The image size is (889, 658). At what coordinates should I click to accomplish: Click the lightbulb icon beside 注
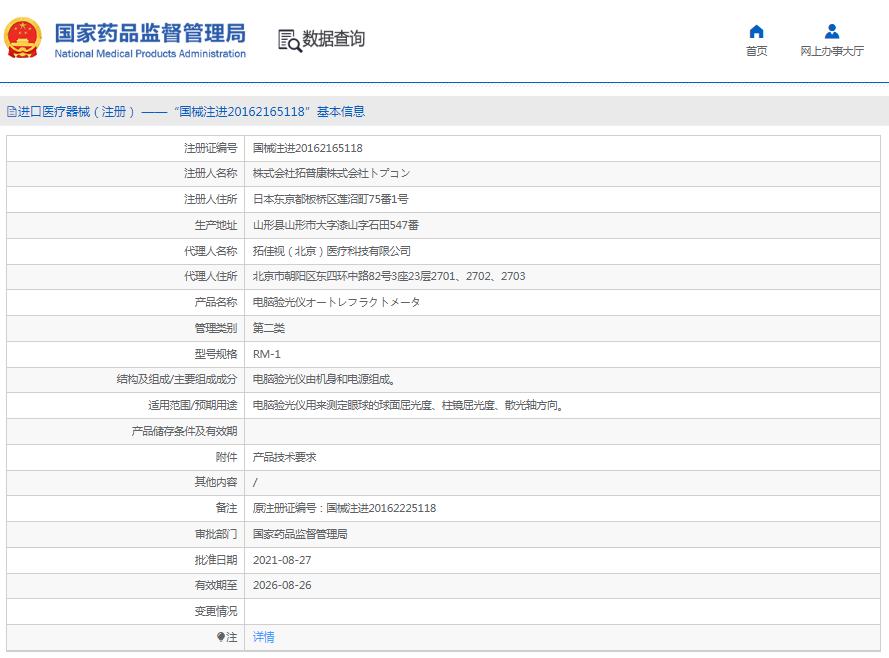[221, 637]
